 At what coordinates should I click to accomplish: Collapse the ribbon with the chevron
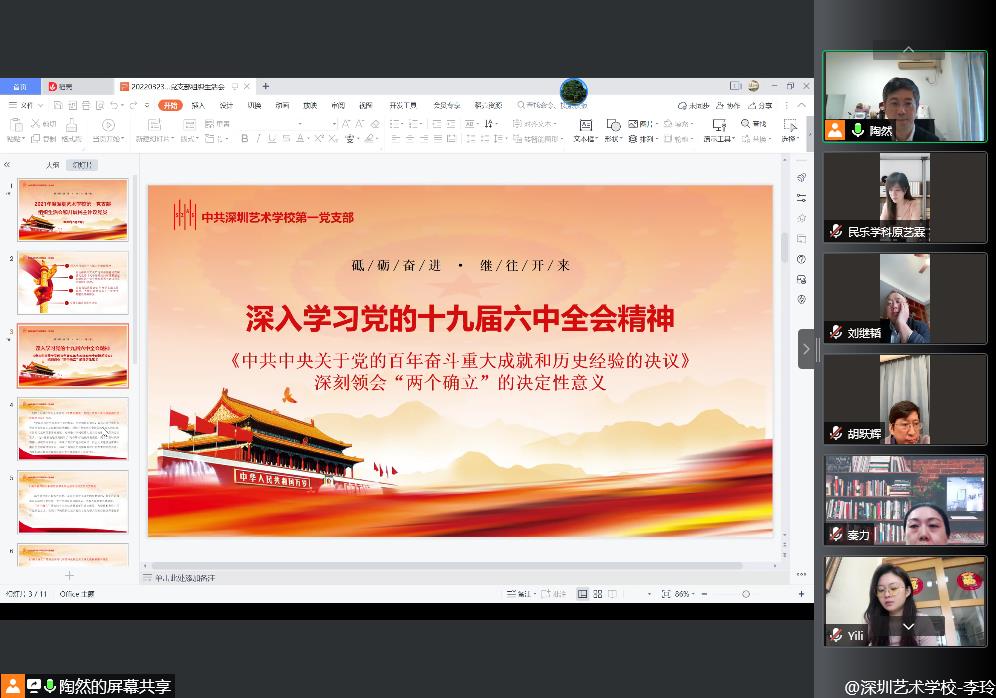point(802,105)
